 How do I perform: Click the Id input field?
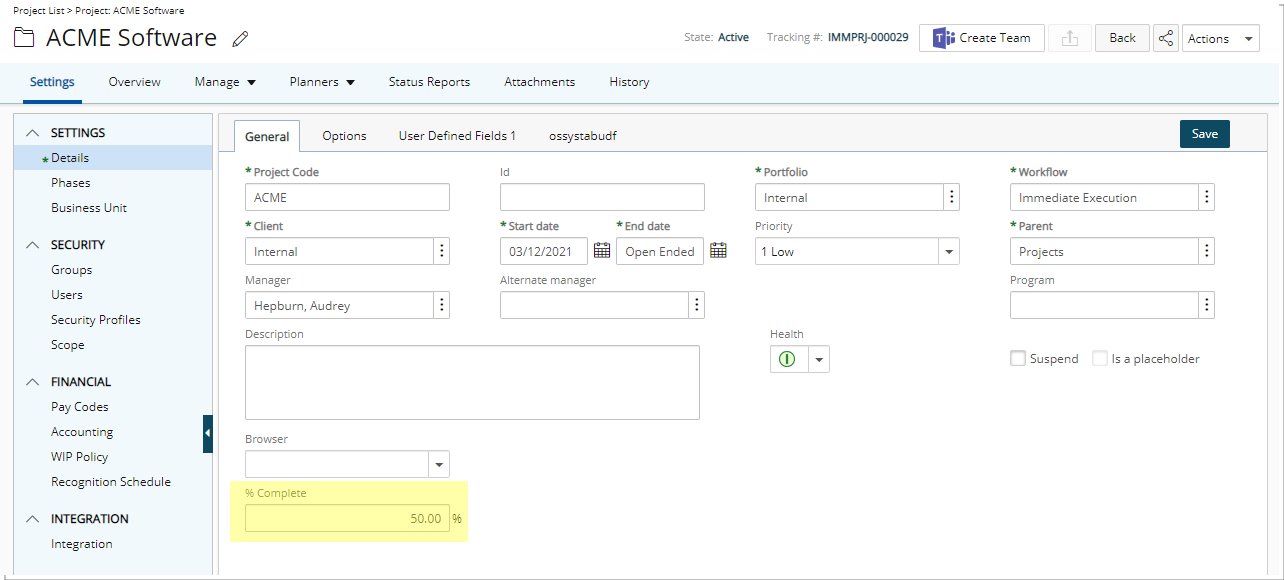coord(602,197)
